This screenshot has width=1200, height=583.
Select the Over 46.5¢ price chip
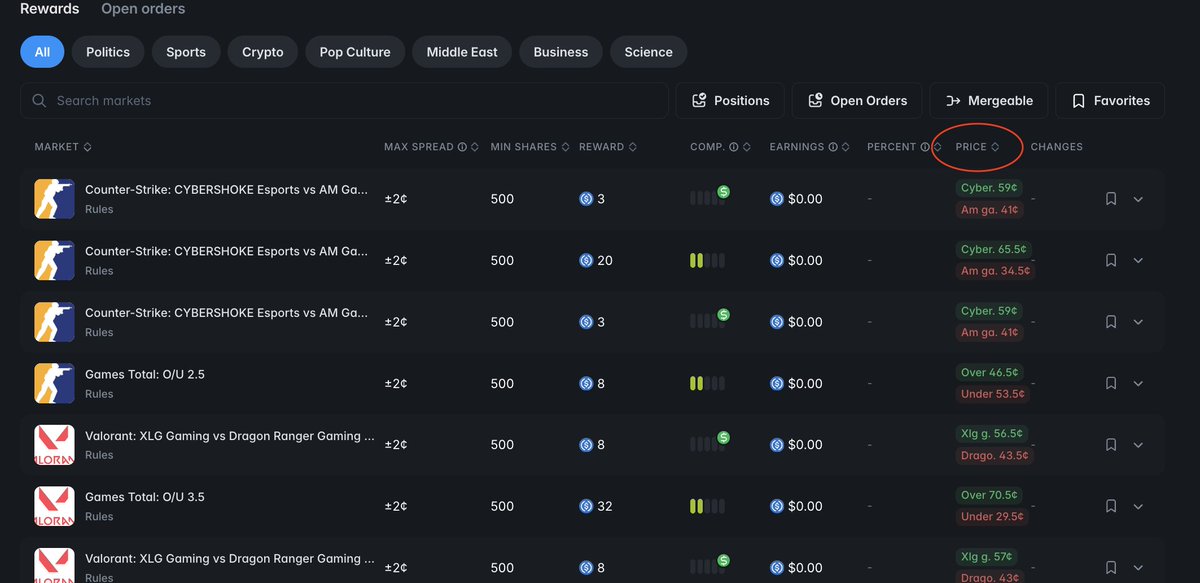pyautogui.click(x=990, y=373)
